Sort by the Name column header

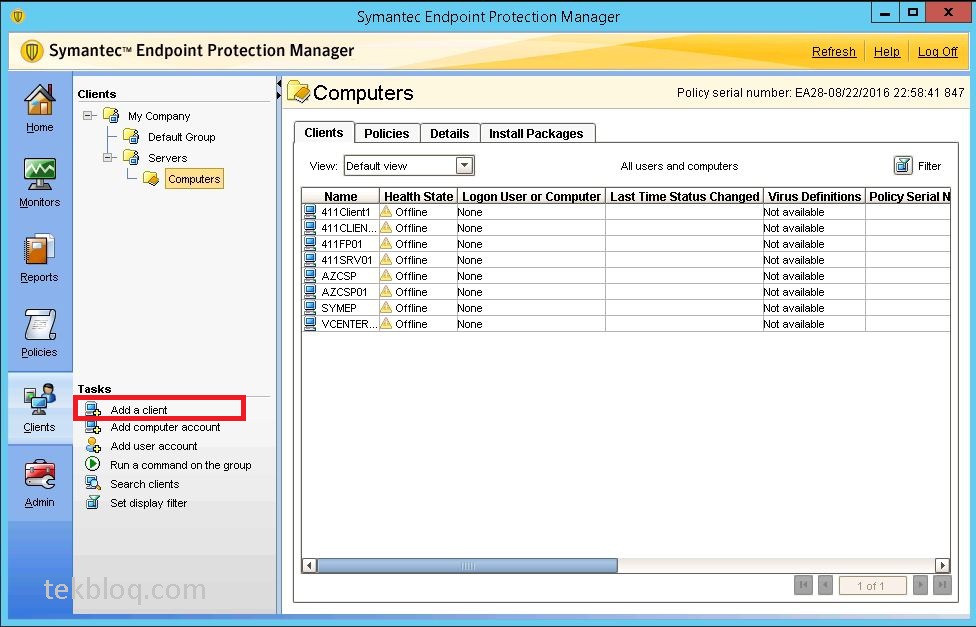(340, 196)
